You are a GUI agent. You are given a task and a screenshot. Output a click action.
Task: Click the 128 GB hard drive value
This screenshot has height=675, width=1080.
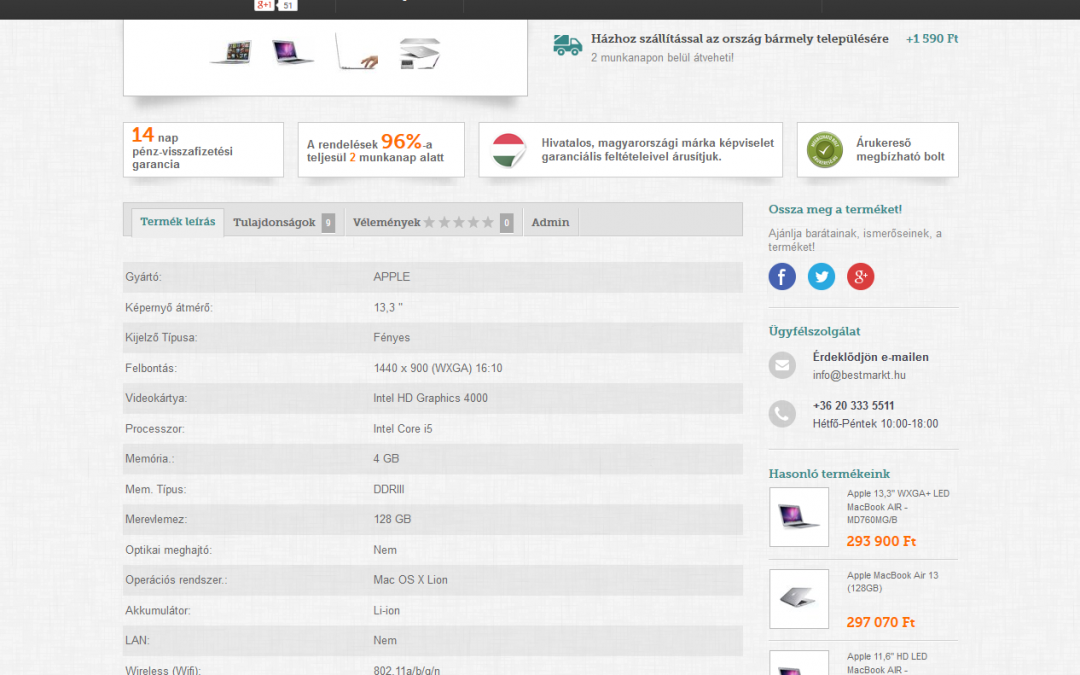tap(393, 519)
